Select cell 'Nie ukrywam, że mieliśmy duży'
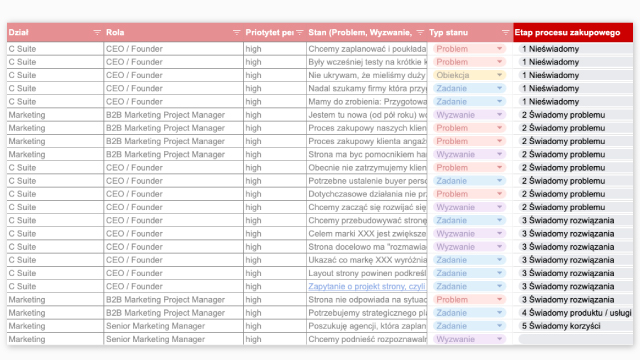 point(367,75)
